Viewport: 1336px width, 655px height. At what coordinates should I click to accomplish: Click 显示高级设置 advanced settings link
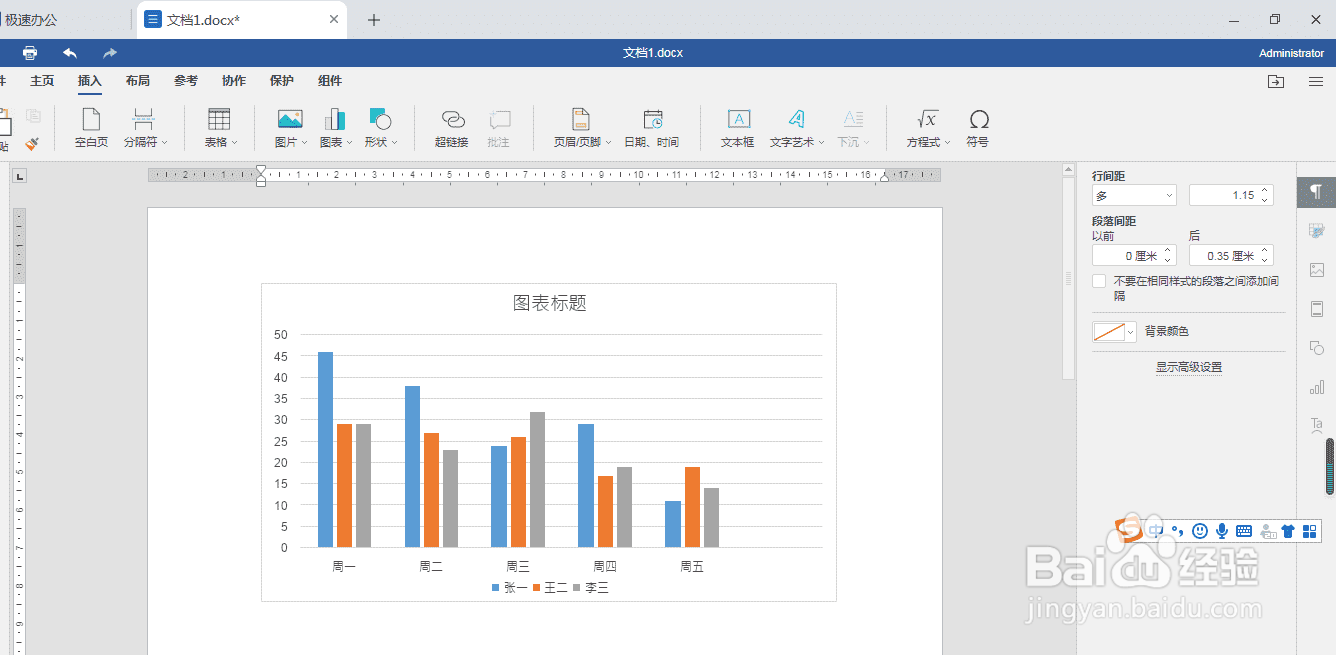[x=1189, y=367]
